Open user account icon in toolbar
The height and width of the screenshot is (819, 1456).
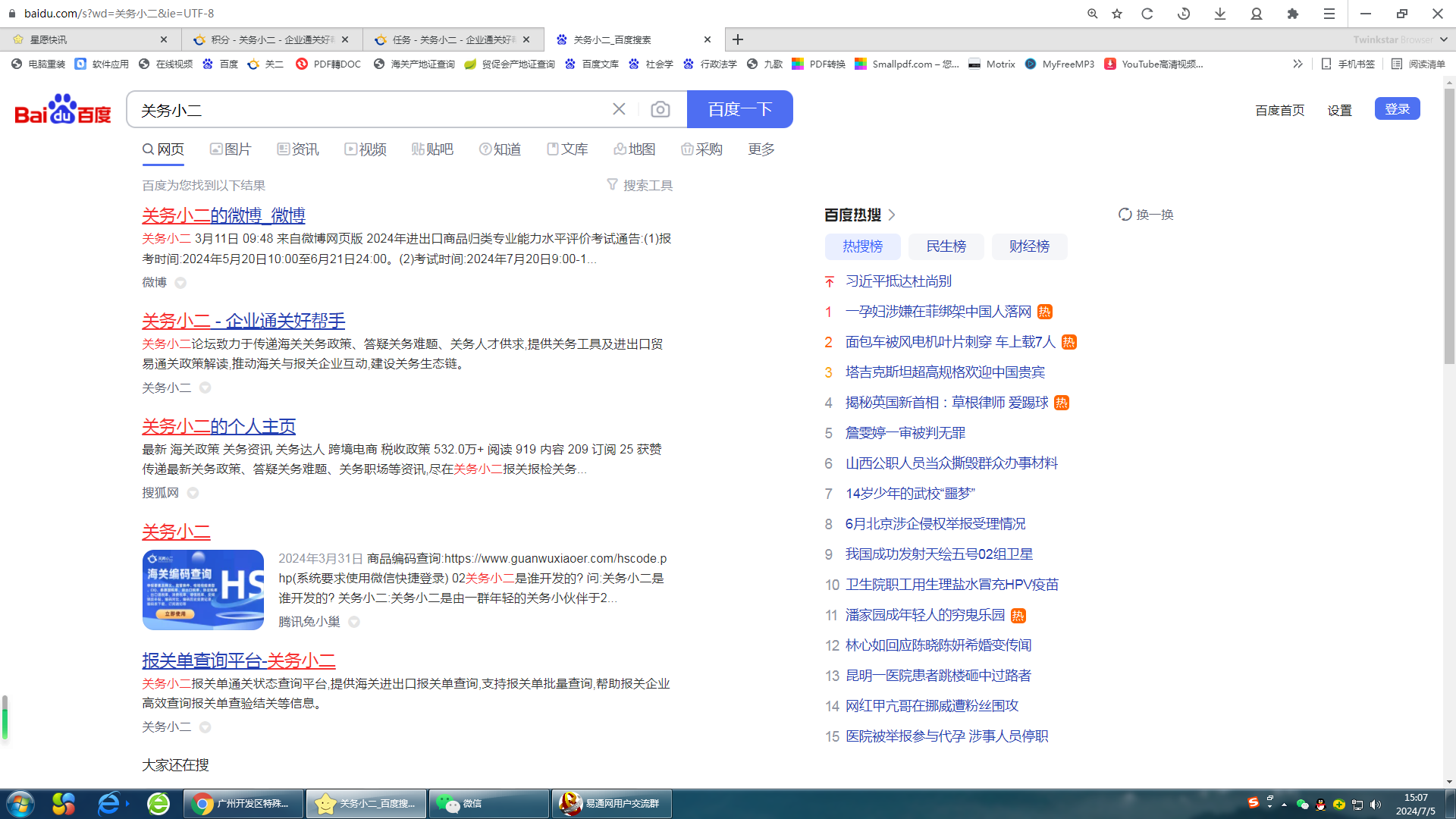[1257, 14]
